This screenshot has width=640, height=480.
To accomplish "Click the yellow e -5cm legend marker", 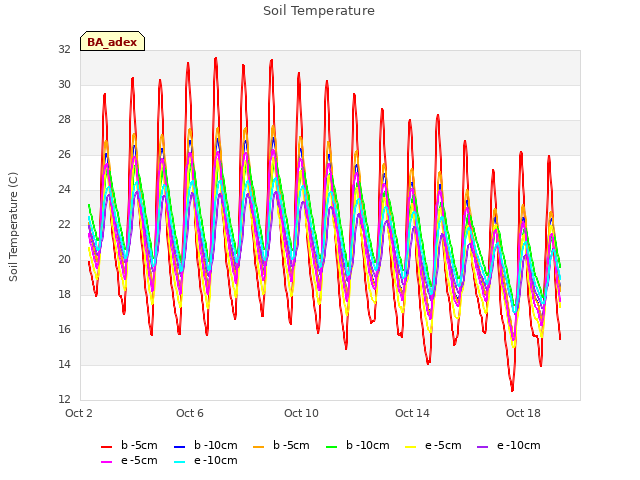I will (x=411, y=447).
